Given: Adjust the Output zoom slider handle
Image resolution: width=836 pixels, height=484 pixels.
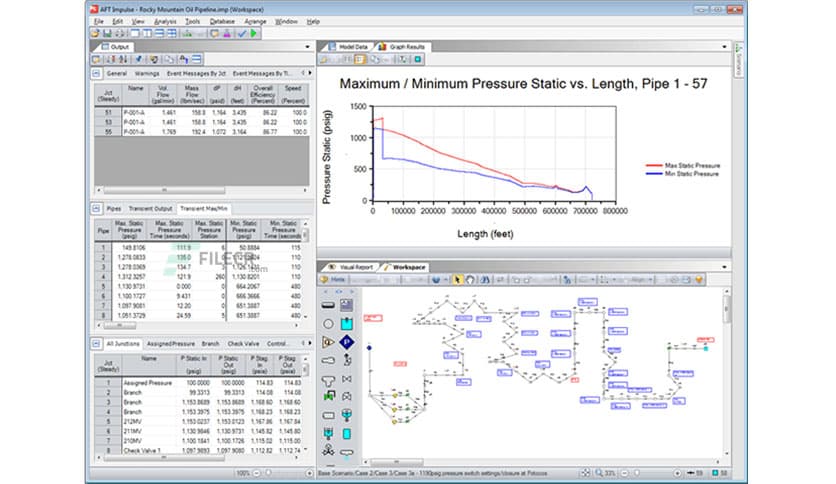Looking at the screenshot, I should (x=269, y=473).
